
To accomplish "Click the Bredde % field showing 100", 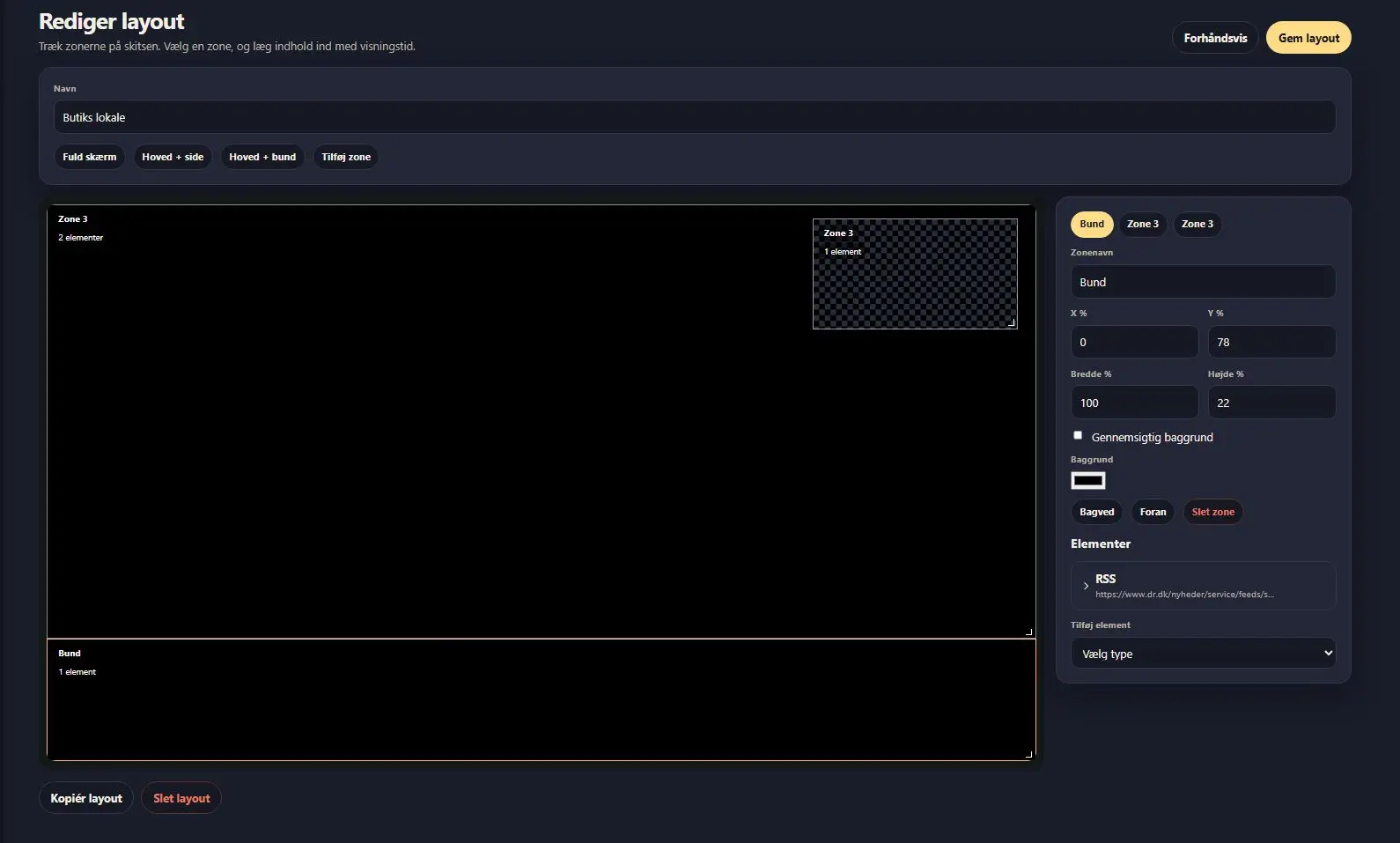I will 1134,403.
